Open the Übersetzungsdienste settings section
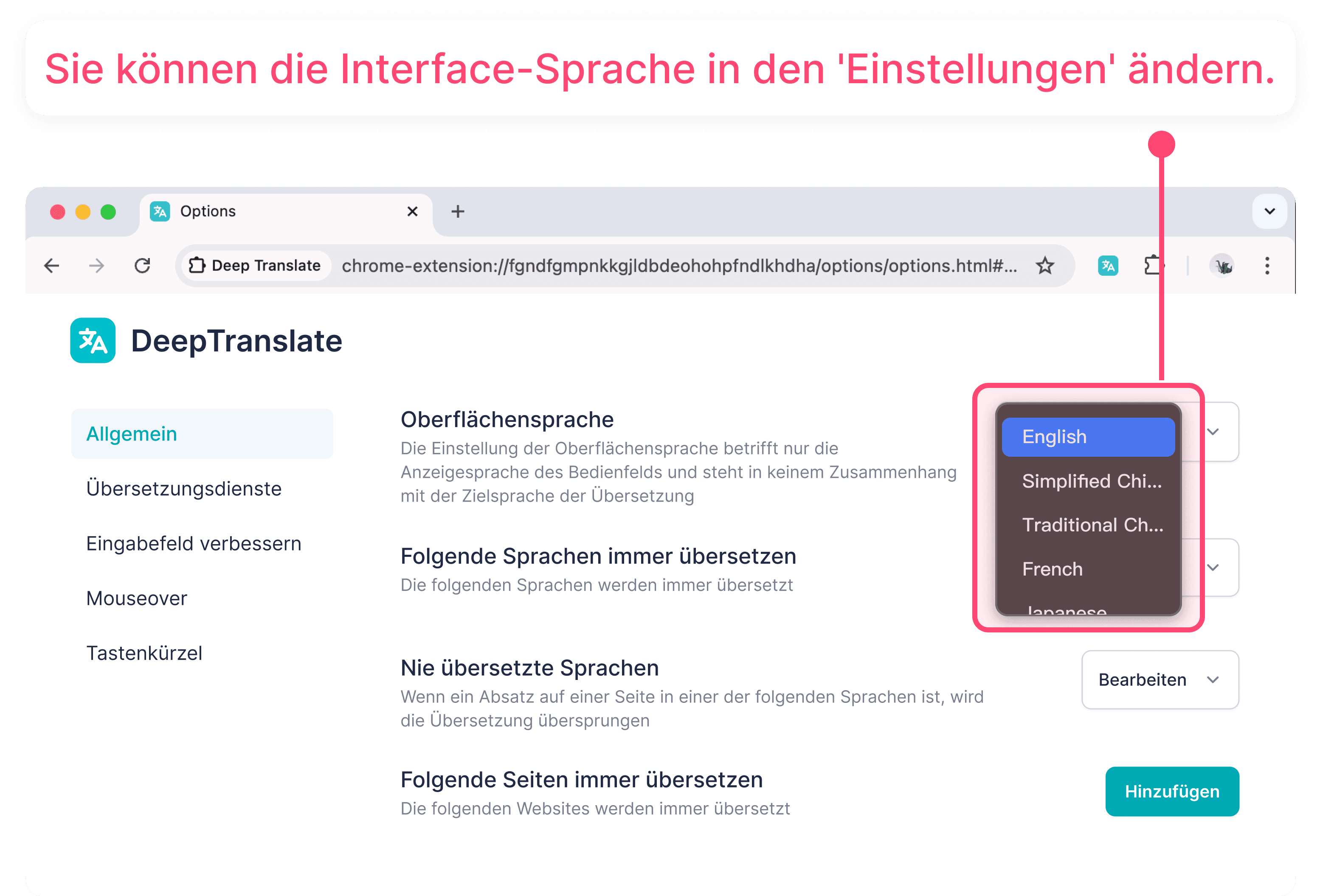Image resolution: width=1320 pixels, height=896 pixels. [x=184, y=489]
